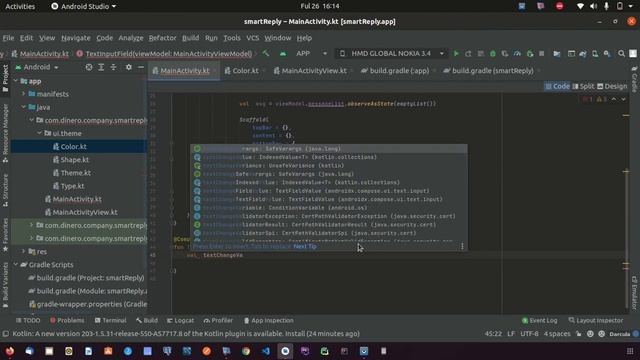Switch editor to Split view mode
Viewport: 640px width, 360px height.
[x=583, y=86]
